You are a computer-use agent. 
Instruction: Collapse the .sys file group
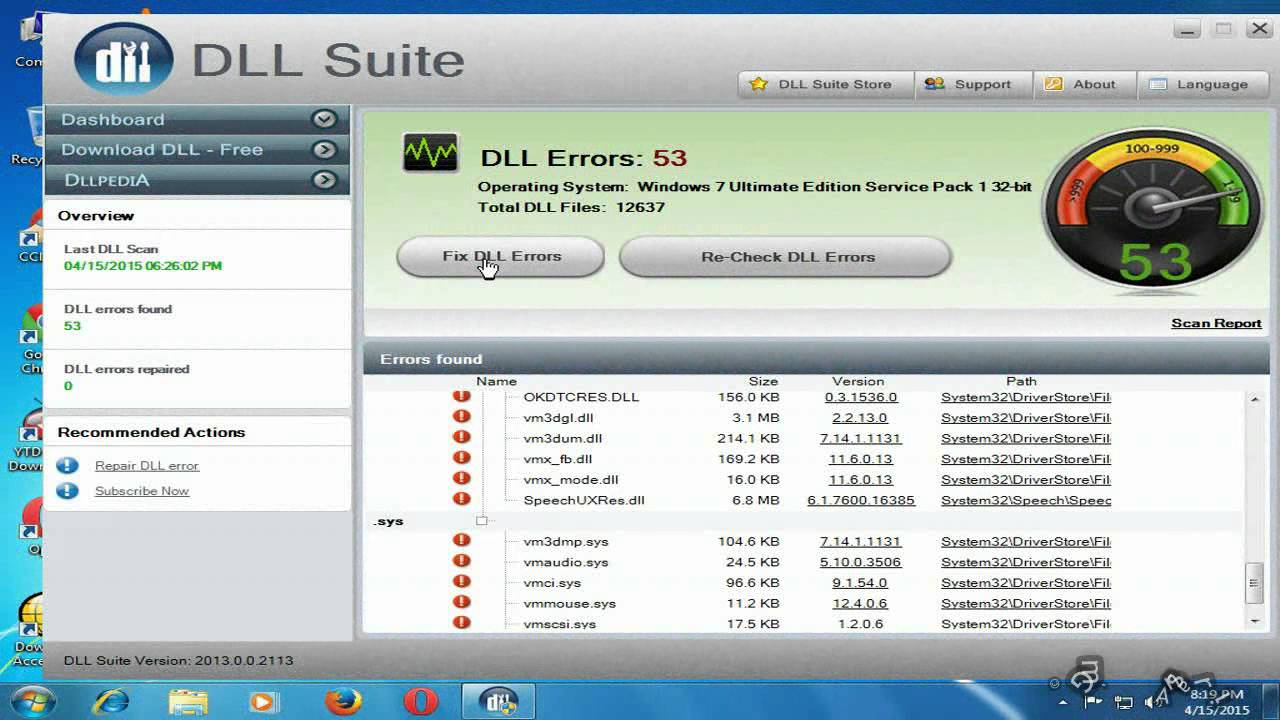click(482, 521)
